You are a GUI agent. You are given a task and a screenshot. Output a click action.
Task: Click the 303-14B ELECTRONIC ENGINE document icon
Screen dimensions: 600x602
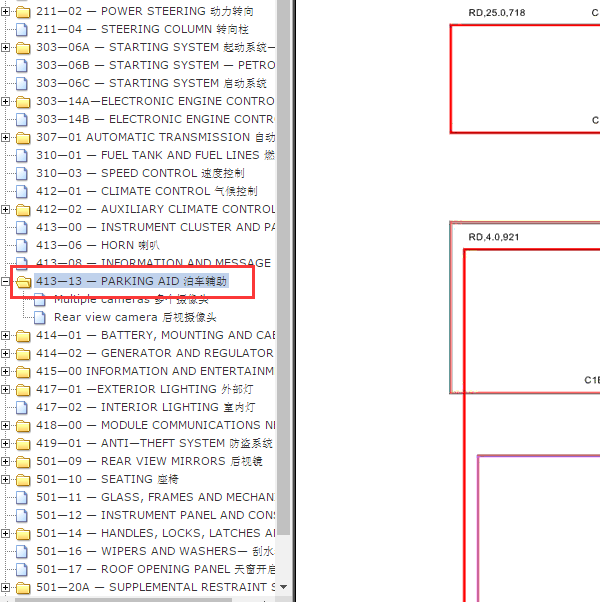[22, 119]
